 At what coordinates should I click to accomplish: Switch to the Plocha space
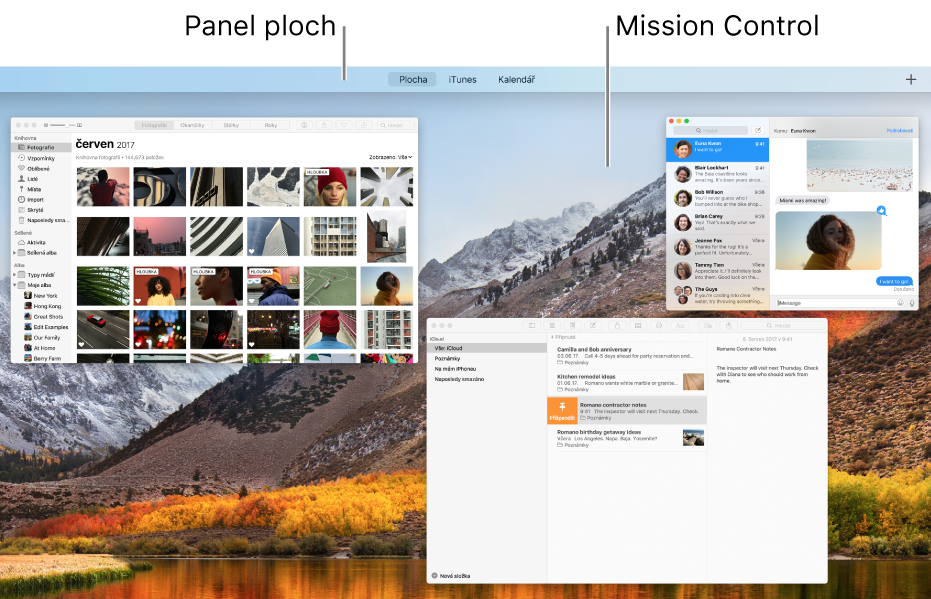click(413, 80)
